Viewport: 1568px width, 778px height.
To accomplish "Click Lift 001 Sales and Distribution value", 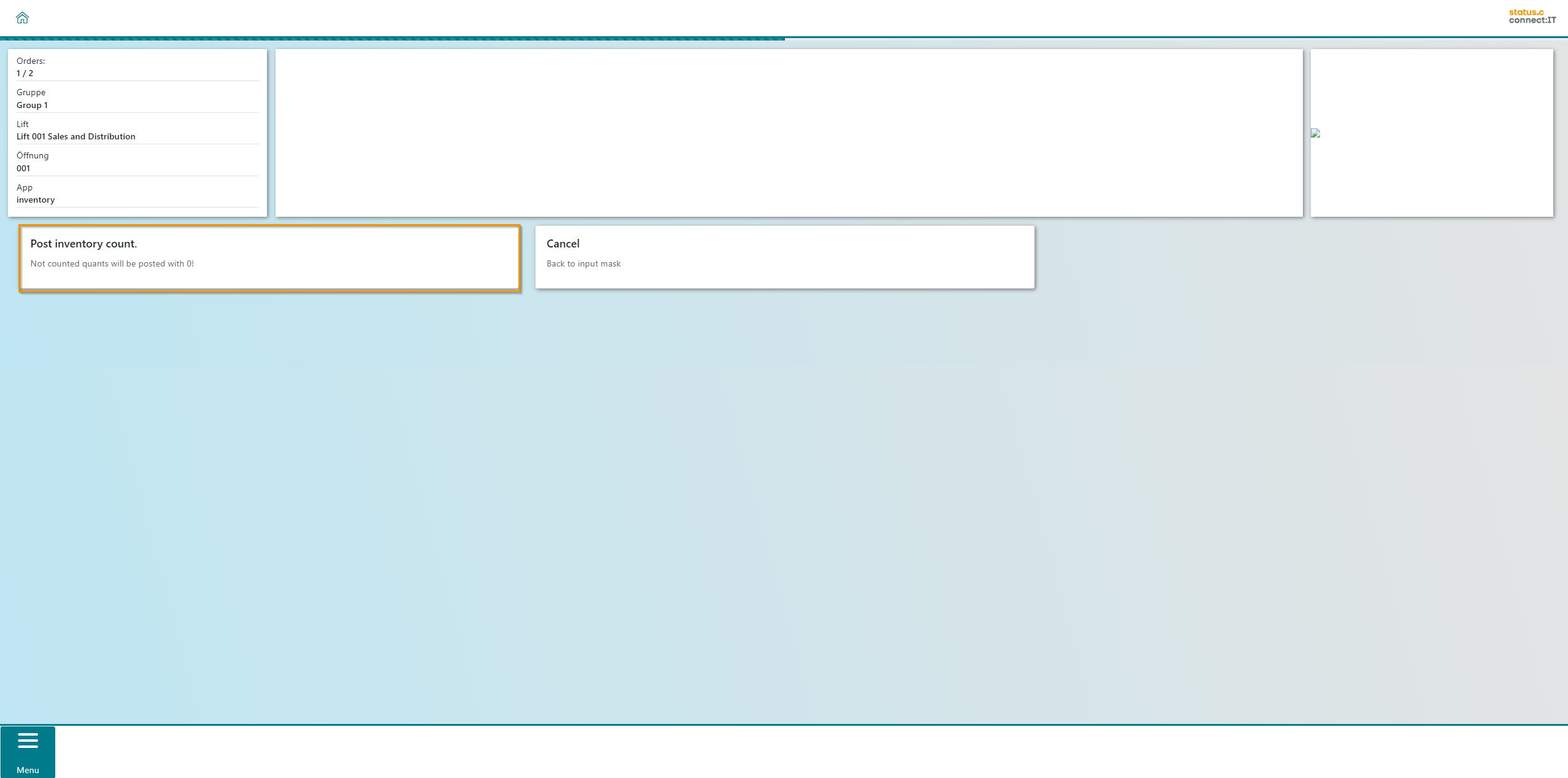I will [75, 136].
